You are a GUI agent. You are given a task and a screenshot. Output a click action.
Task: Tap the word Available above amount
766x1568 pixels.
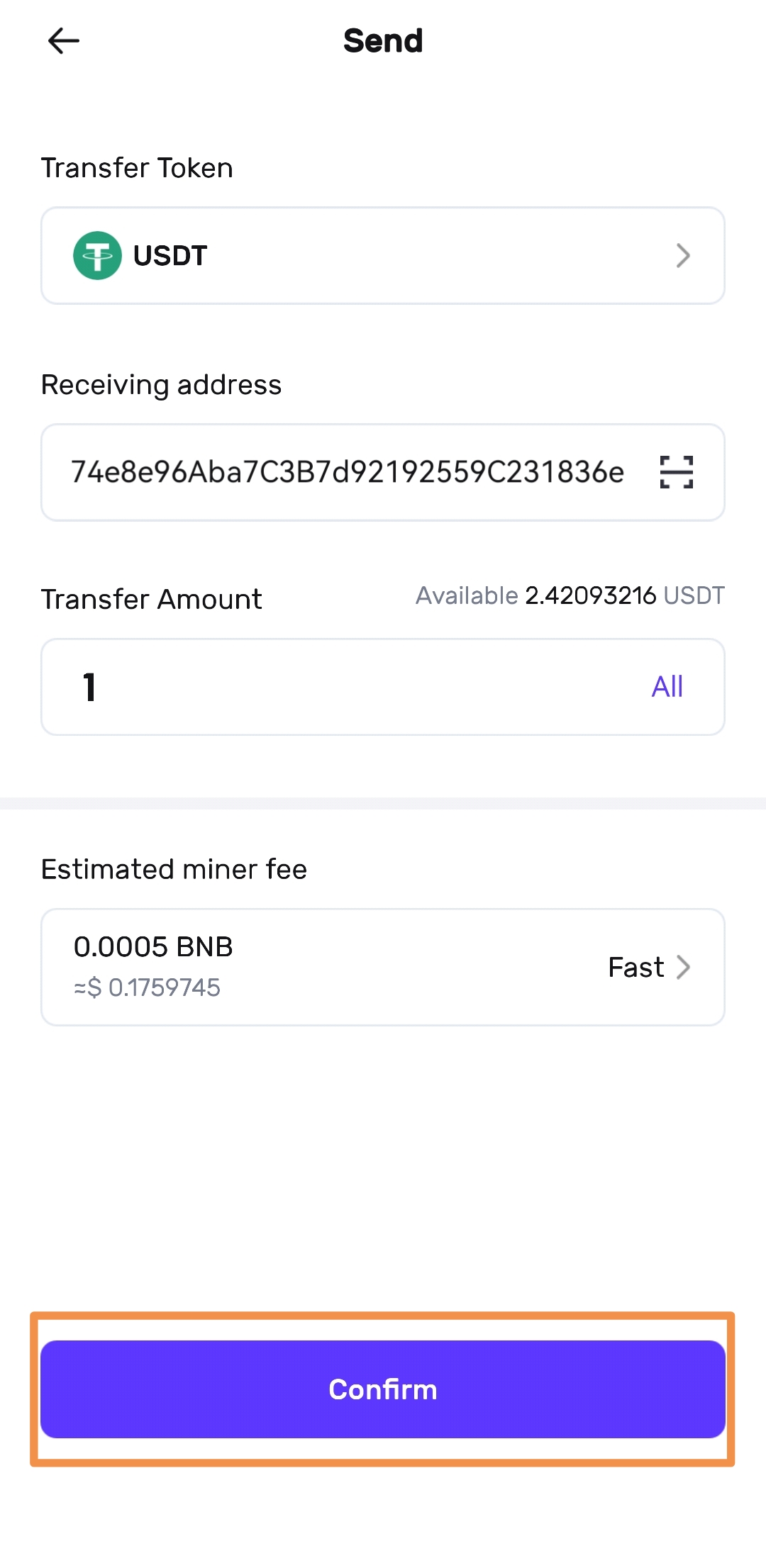click(x=467, y=595)
